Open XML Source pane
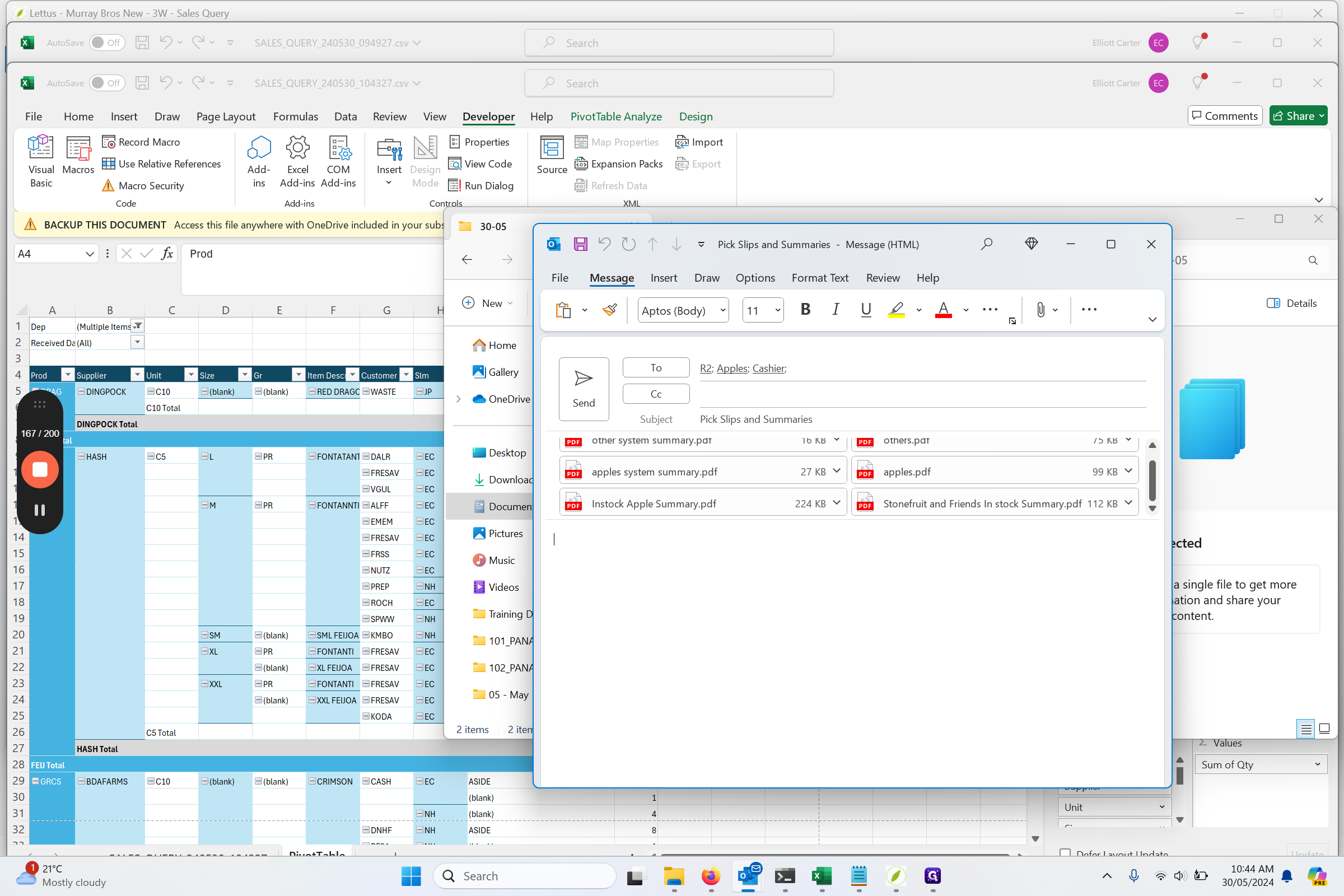 [552, 156]
